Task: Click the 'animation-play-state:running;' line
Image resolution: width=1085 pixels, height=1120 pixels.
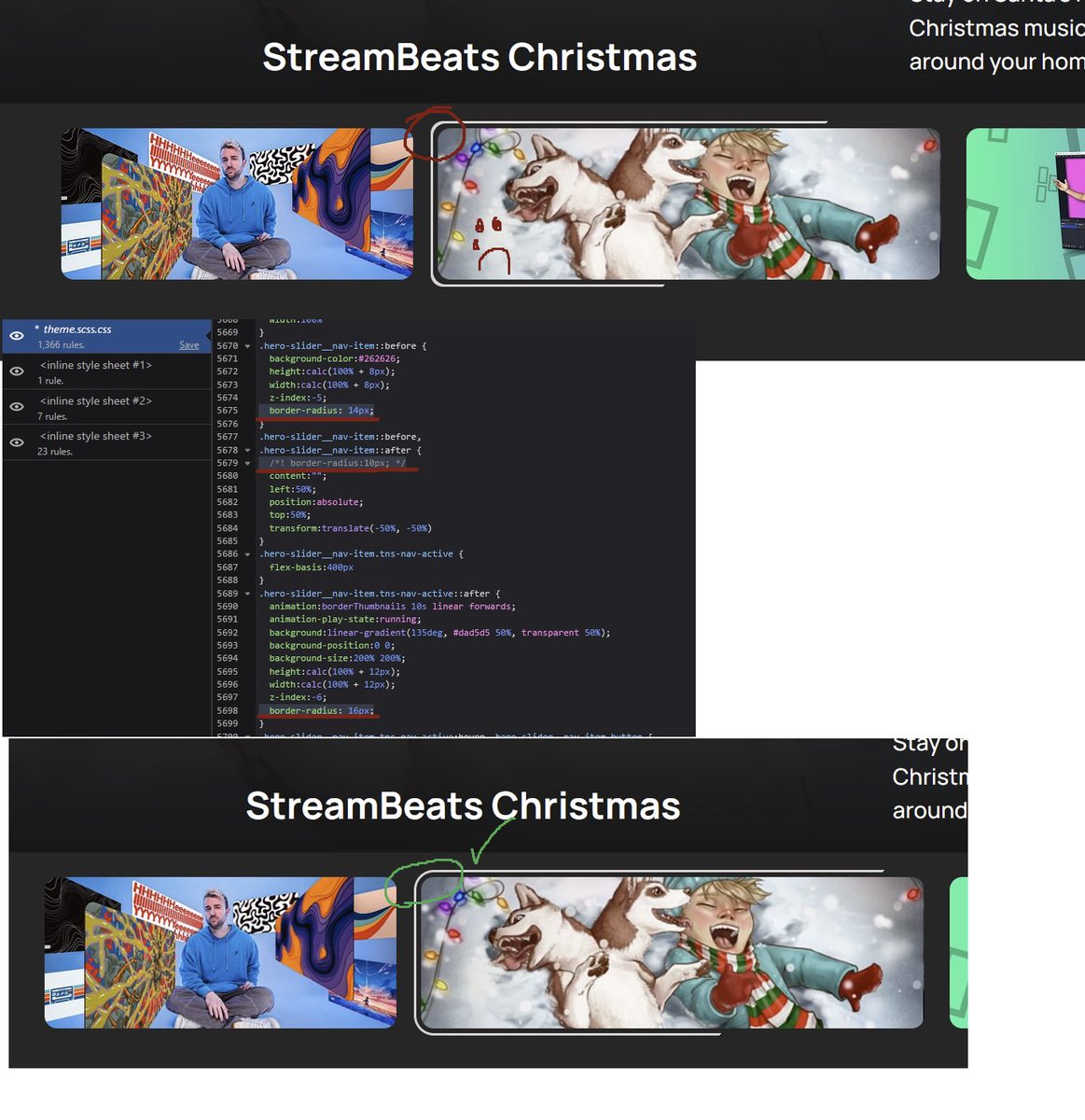Action: click(x=345, y=620)
